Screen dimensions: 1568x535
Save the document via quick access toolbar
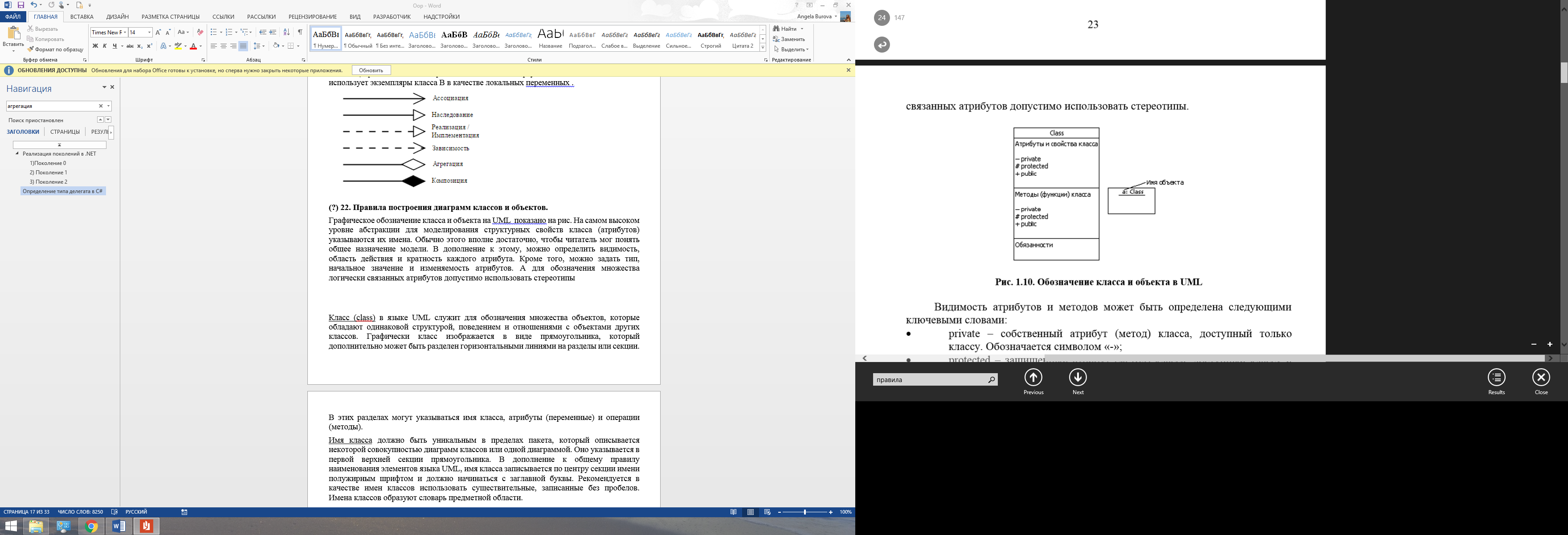click(x=20, y=5)
